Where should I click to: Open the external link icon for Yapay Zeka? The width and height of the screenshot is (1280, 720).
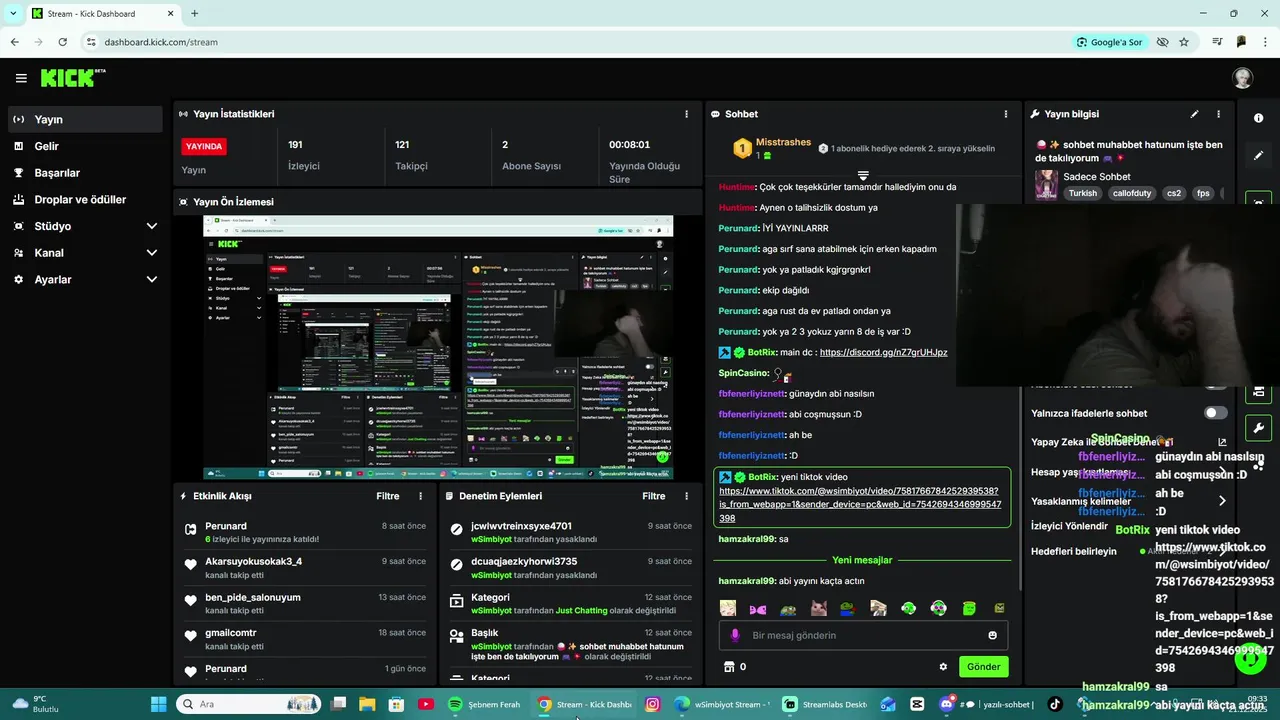tap(1222, 441)
